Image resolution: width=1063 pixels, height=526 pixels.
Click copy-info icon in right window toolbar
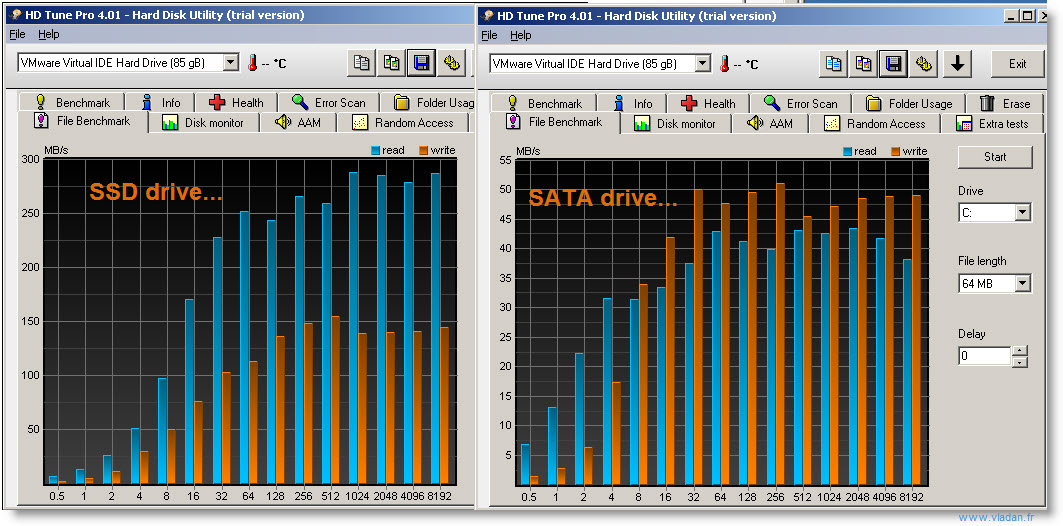pos(834,64)
